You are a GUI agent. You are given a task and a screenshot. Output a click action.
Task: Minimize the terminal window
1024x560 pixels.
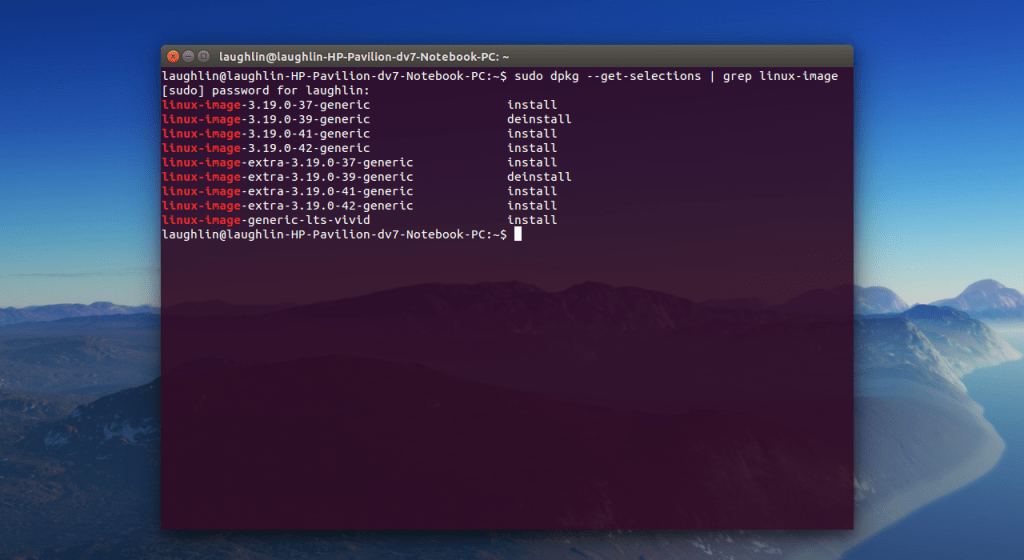[188, 56]
